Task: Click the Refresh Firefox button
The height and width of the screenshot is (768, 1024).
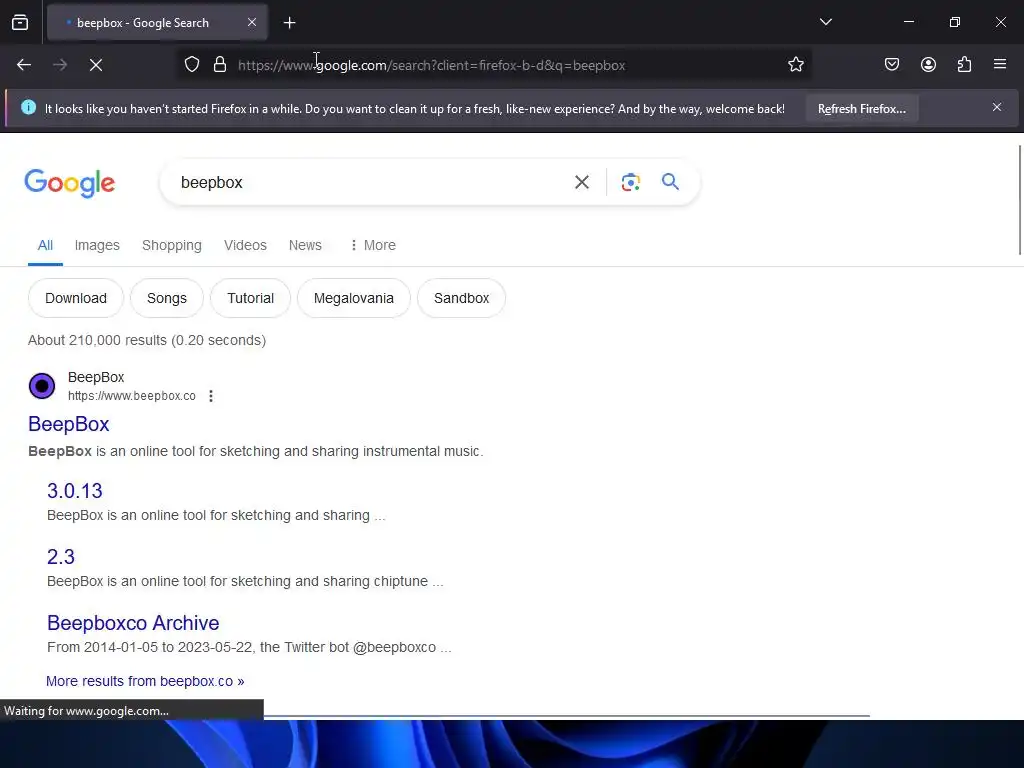Action: point(861,108)
